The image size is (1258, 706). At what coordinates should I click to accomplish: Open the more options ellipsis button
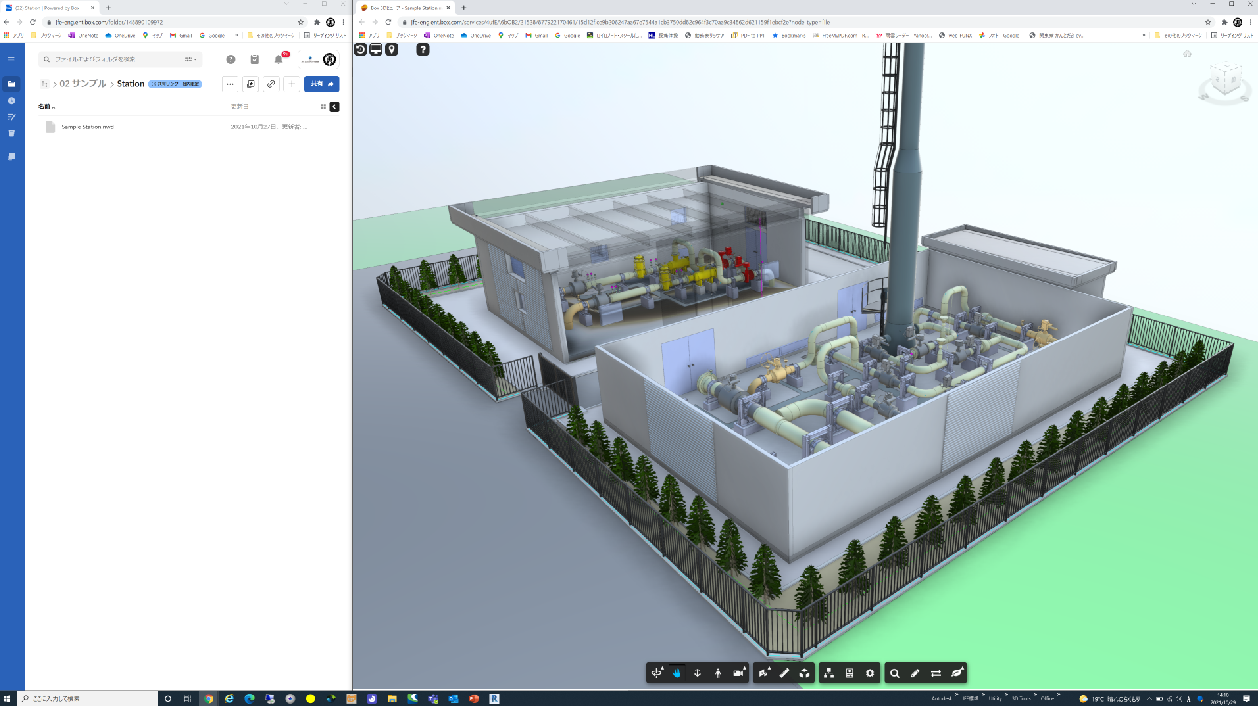point(230,84)
